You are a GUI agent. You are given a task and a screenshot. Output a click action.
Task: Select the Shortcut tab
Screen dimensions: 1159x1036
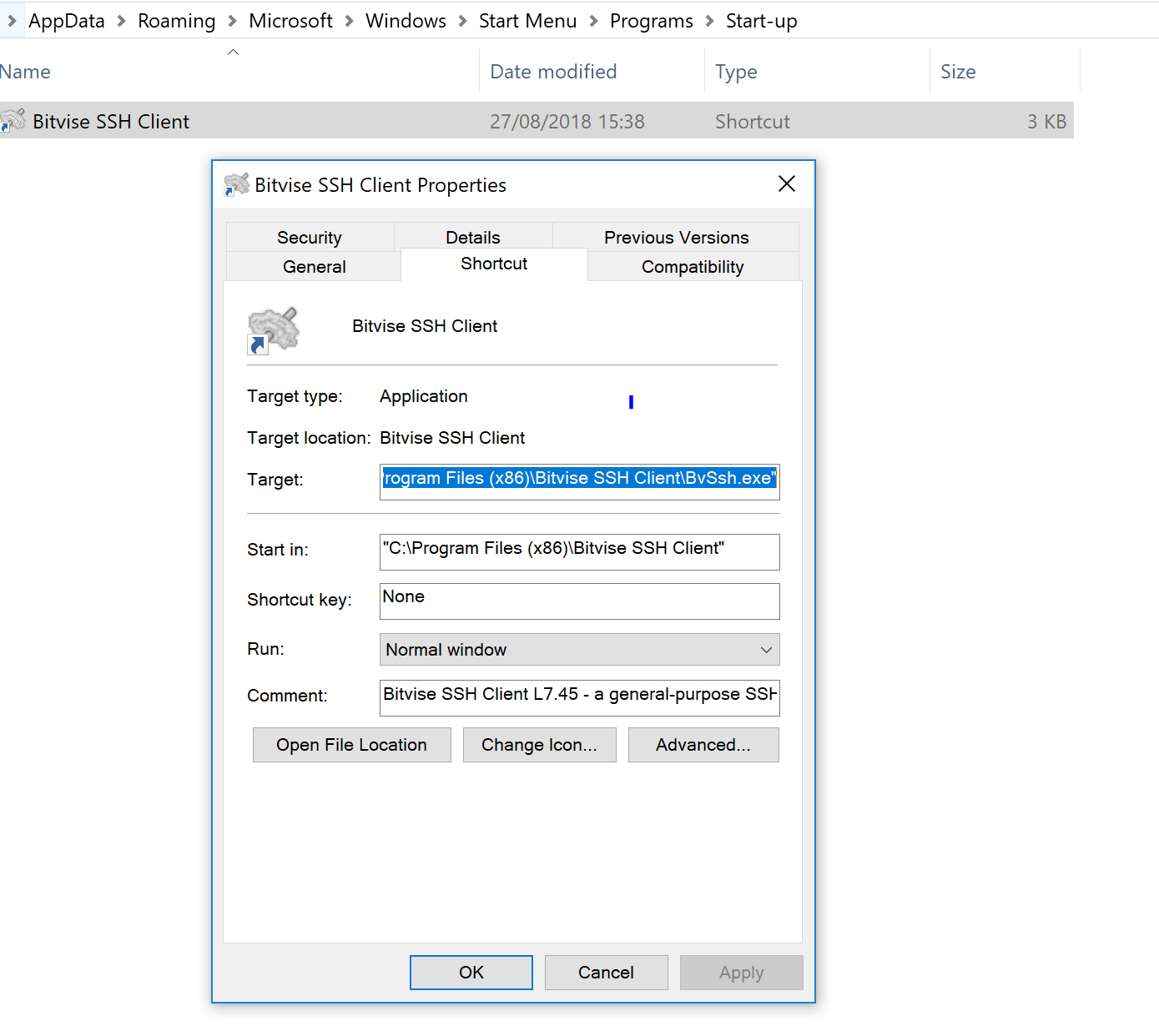tap(494, 264)
